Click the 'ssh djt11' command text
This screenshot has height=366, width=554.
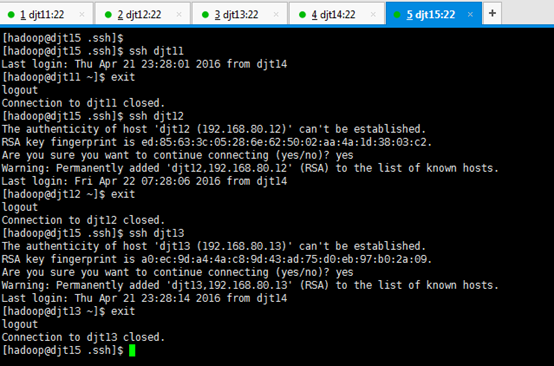[x=157, y=51]
